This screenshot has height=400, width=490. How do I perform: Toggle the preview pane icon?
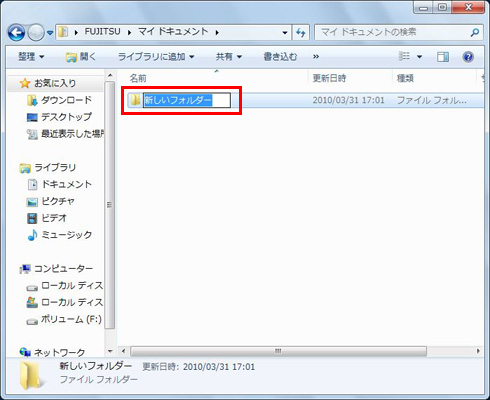(443, 57)
